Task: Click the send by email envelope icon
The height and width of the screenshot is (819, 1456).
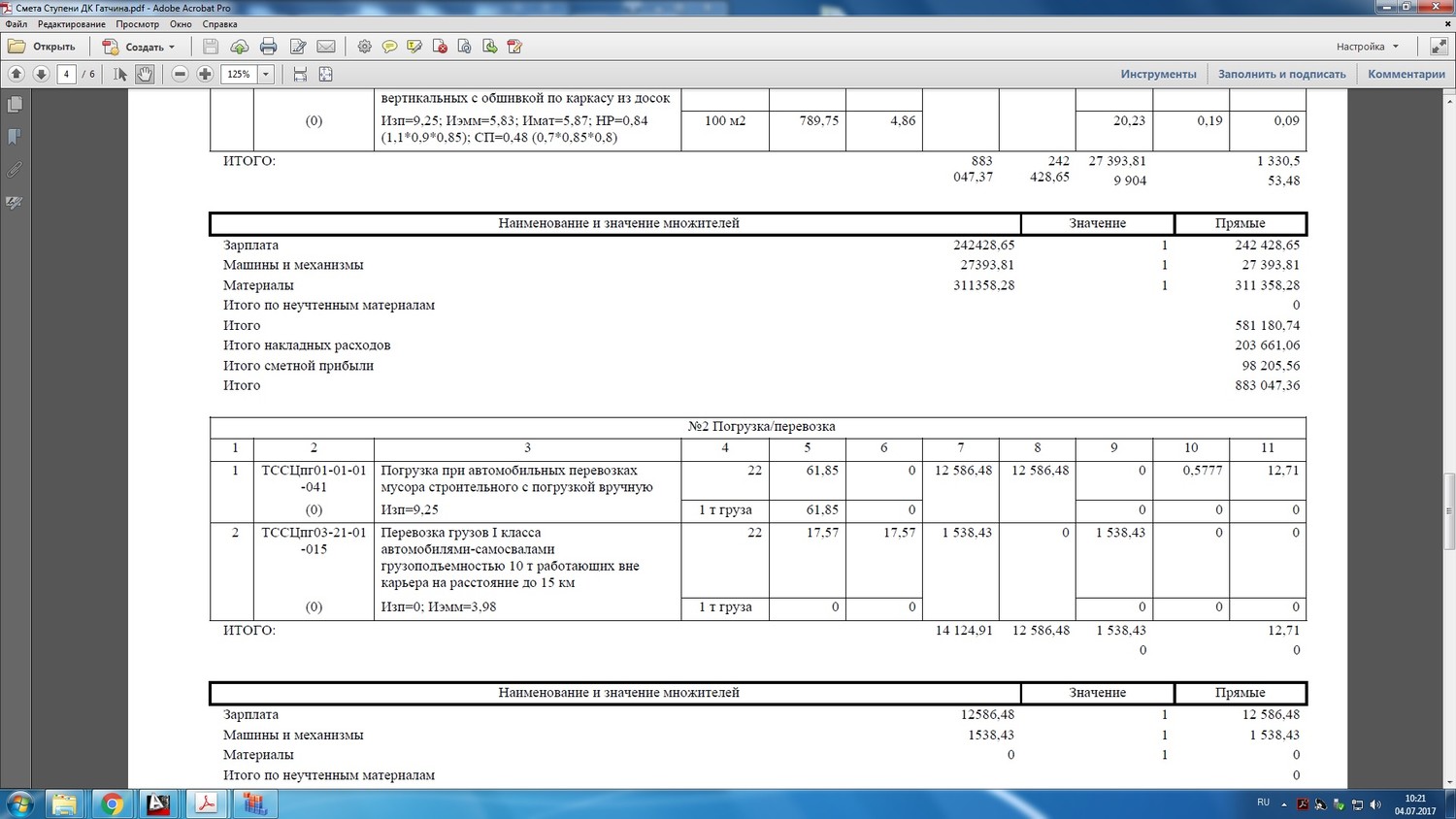Action: (x=326, y=47)
